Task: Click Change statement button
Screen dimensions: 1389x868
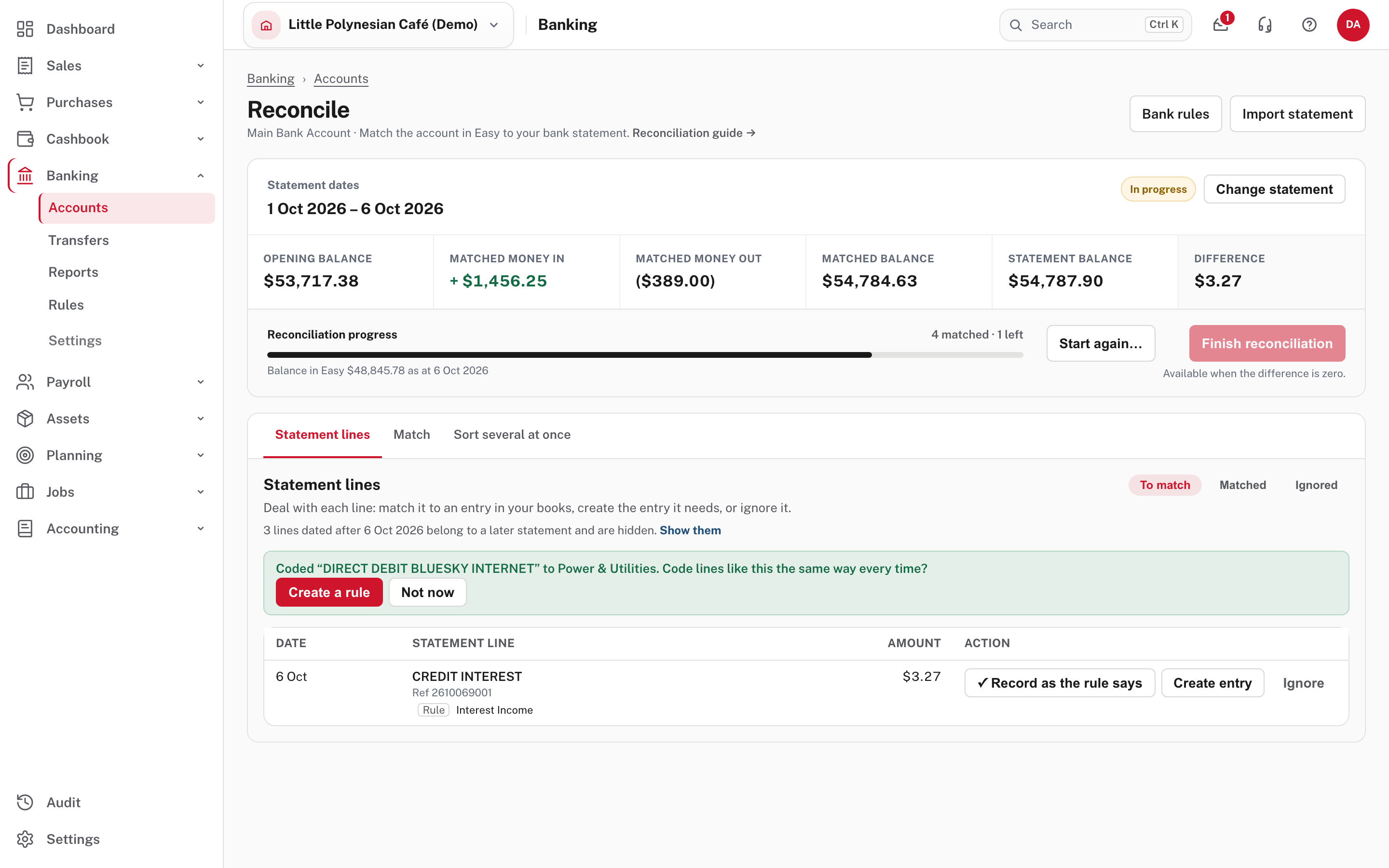Action: 1274,189
